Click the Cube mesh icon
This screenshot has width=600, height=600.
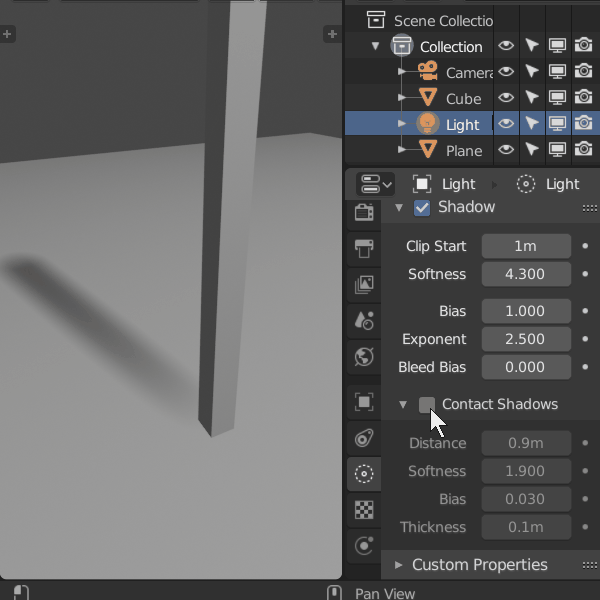[x=427, y=97]
